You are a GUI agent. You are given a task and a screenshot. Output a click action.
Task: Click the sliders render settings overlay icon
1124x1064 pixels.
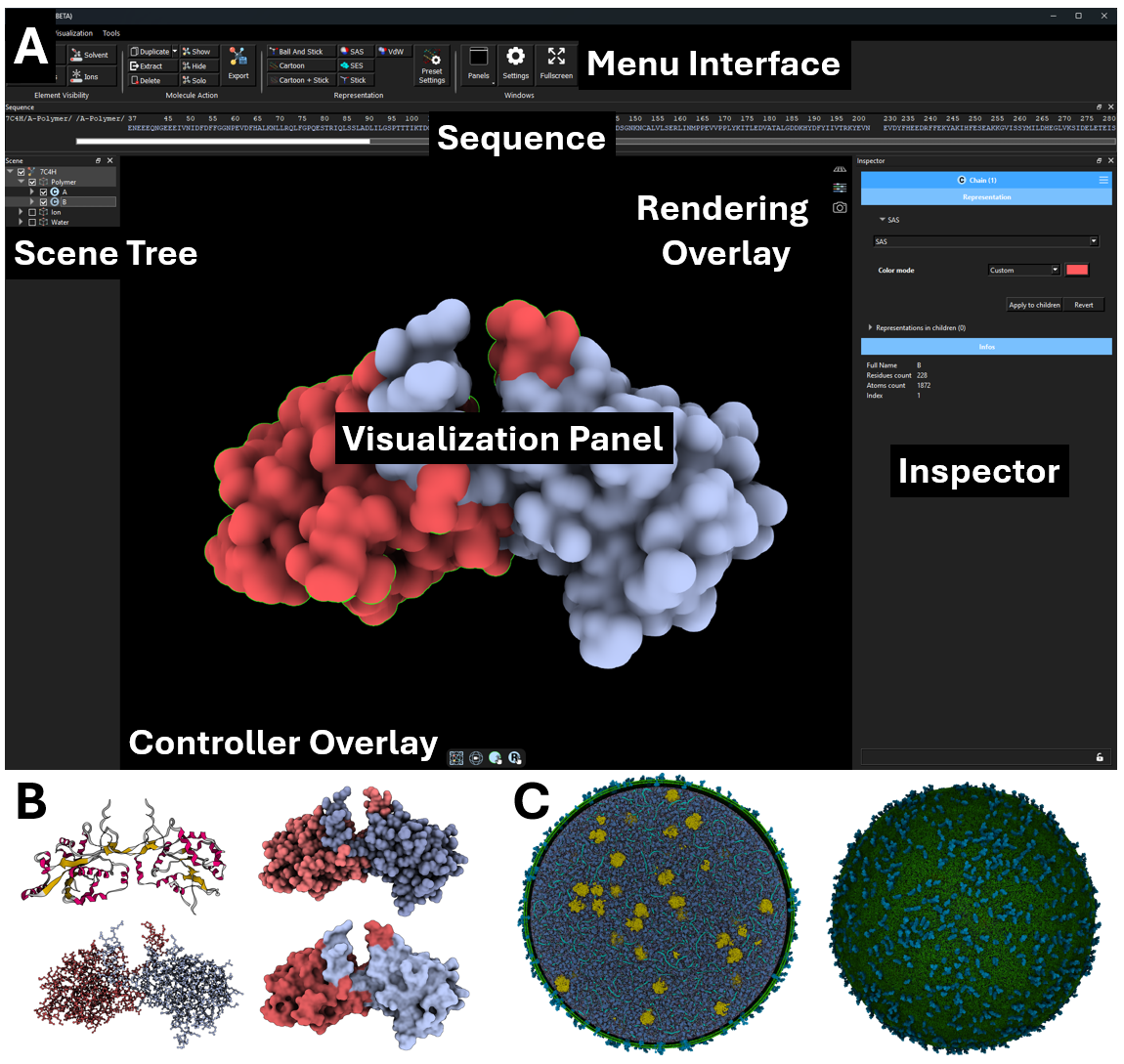[x=840, y=188]
